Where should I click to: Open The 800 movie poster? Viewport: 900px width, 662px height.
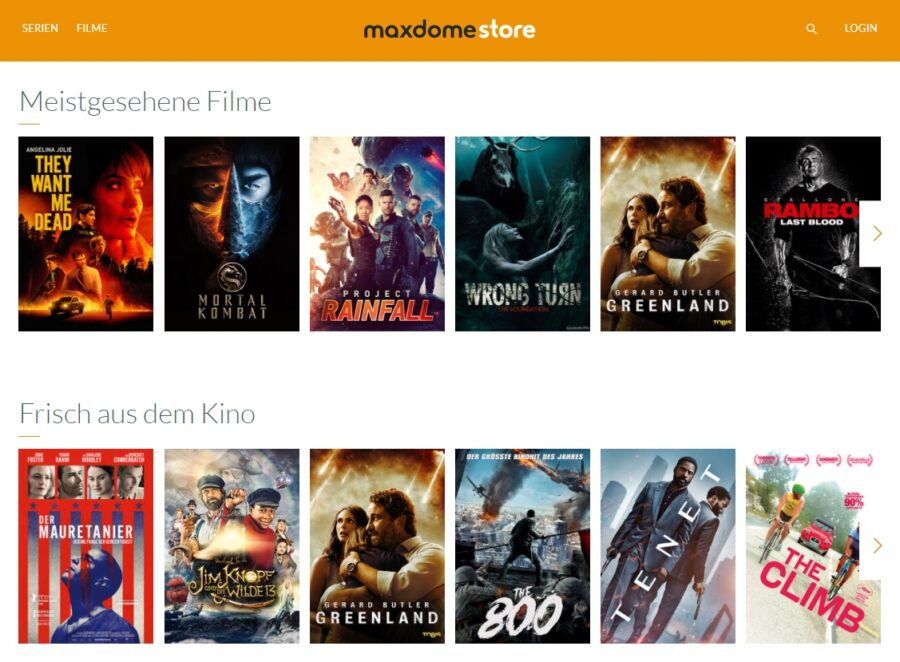pyautogui.click(x=522, y=546)
